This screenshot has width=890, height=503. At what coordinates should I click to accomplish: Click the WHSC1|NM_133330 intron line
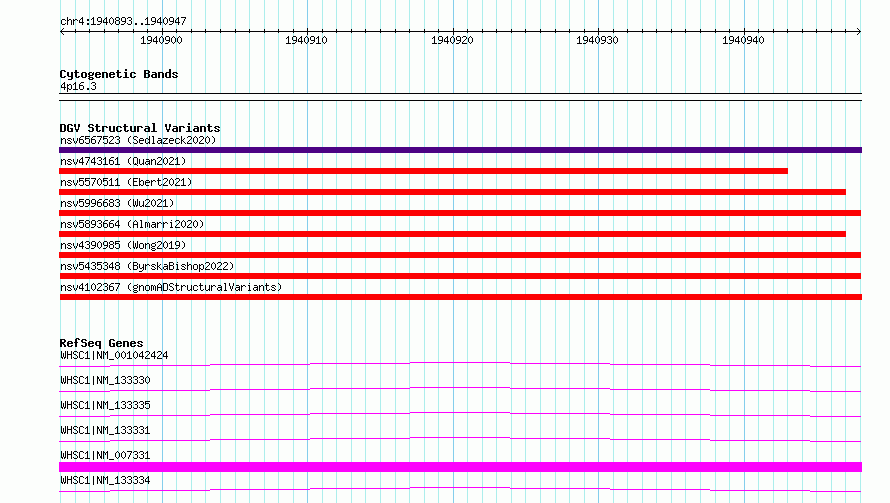click(x=460, y=389)
